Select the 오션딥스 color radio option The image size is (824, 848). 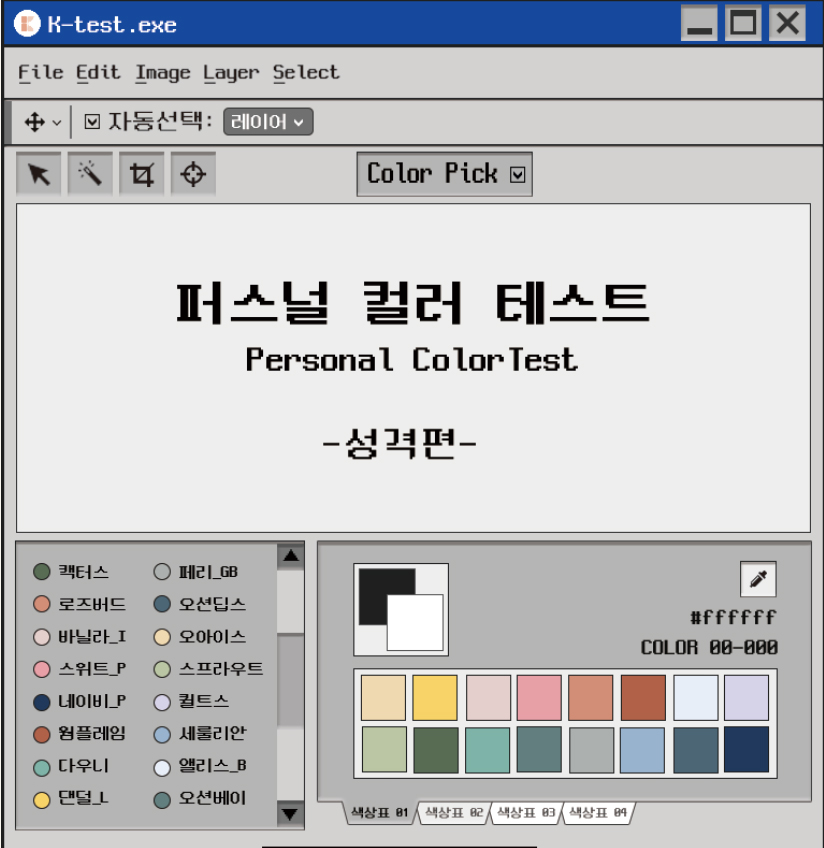(162, 604)
